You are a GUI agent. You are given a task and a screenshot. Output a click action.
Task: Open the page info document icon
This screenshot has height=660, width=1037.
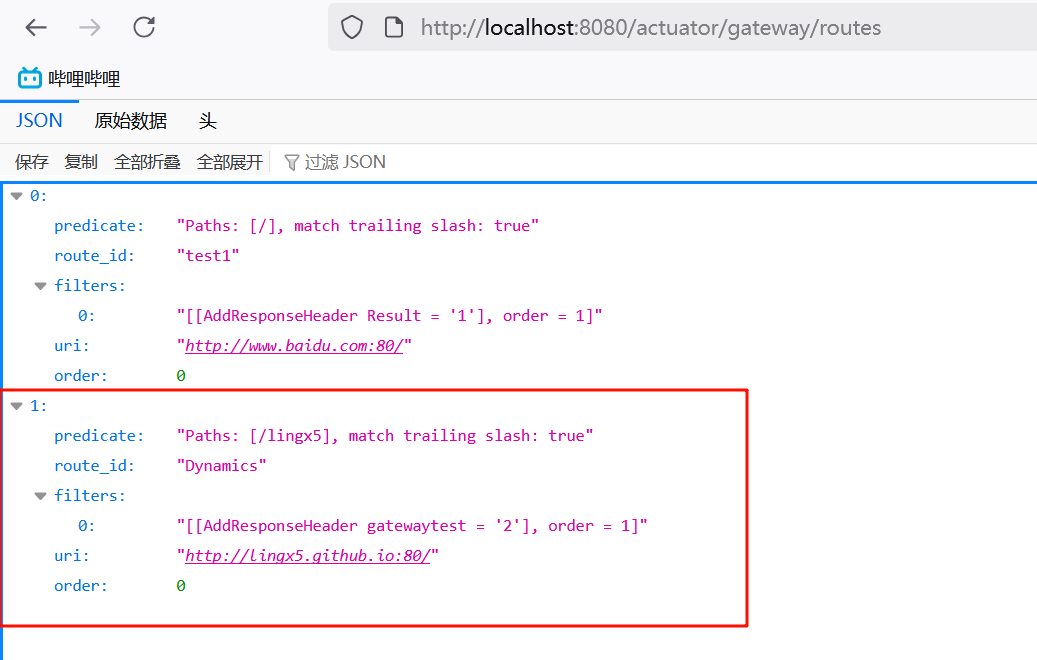[394, 28]
